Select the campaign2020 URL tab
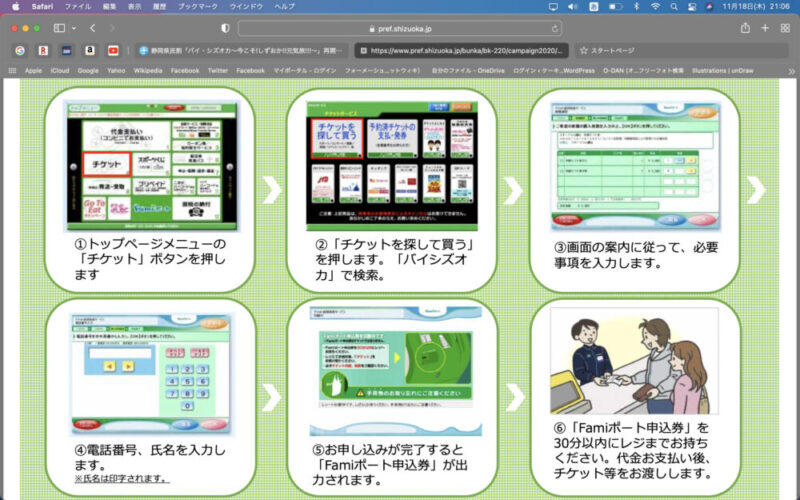 coord(461,51)
